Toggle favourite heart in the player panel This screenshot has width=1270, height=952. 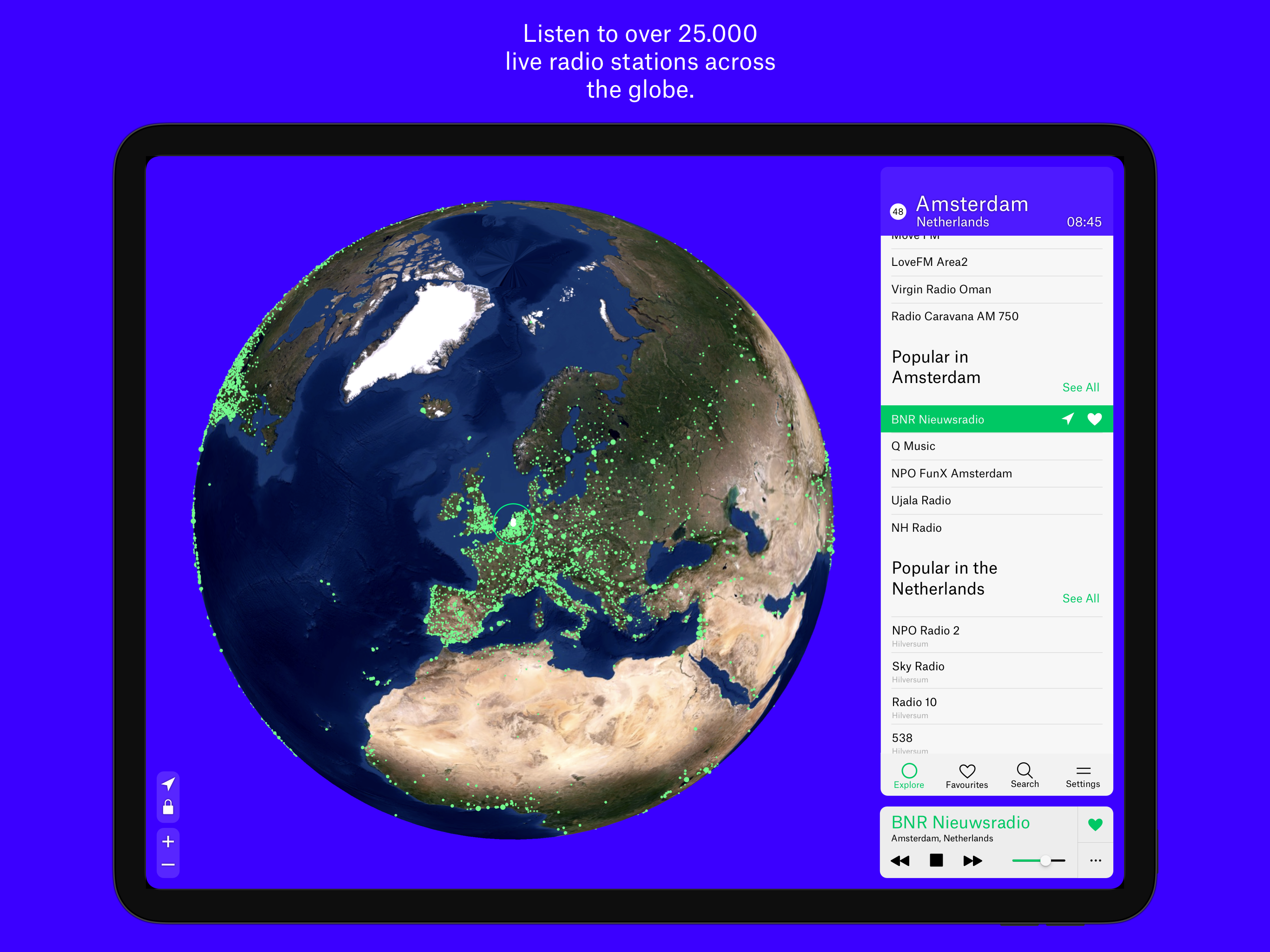pyautogui.click(x=1095, y=825)
